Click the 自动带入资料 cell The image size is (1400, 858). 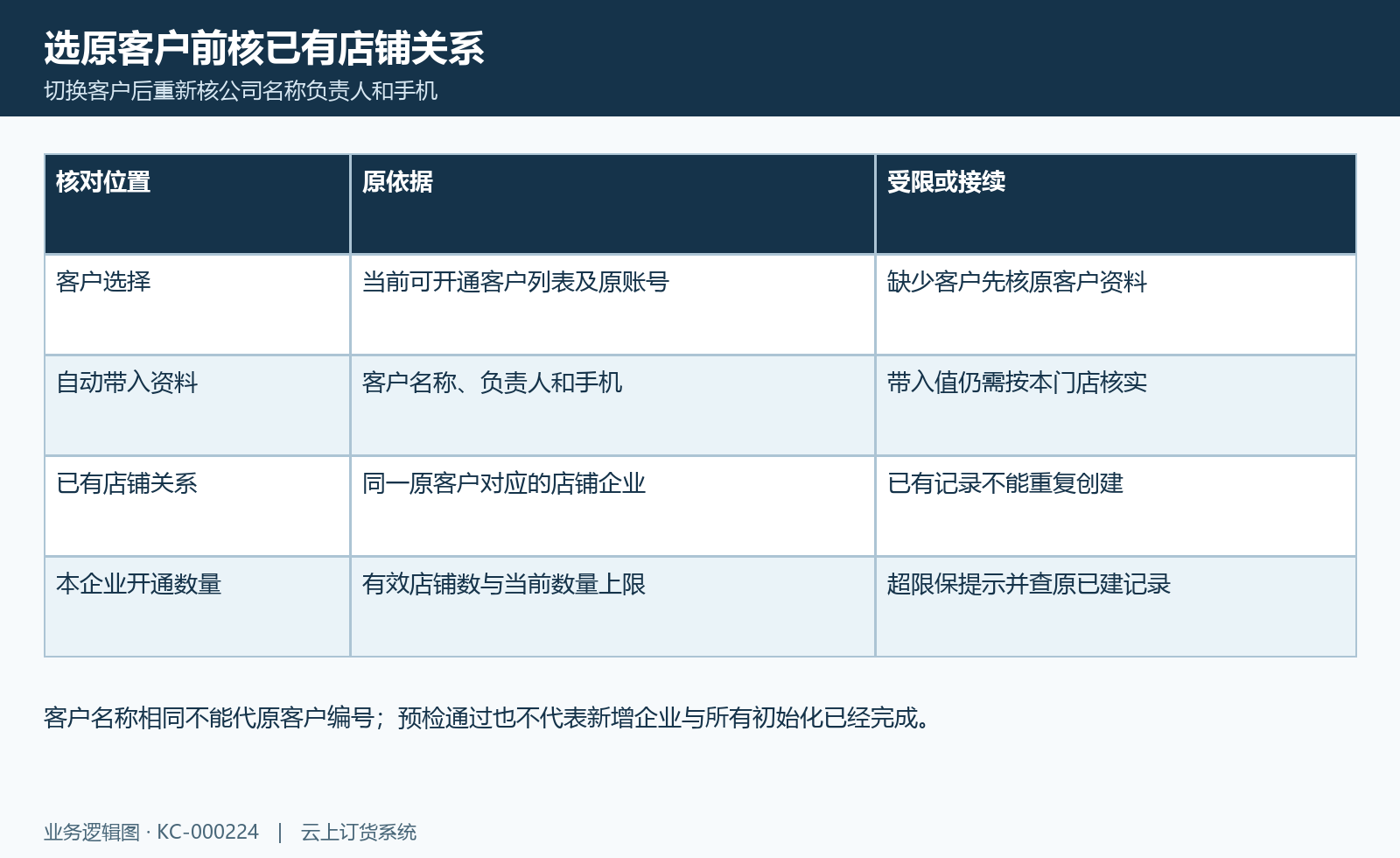pyautogui.click(x=198, y=405)
